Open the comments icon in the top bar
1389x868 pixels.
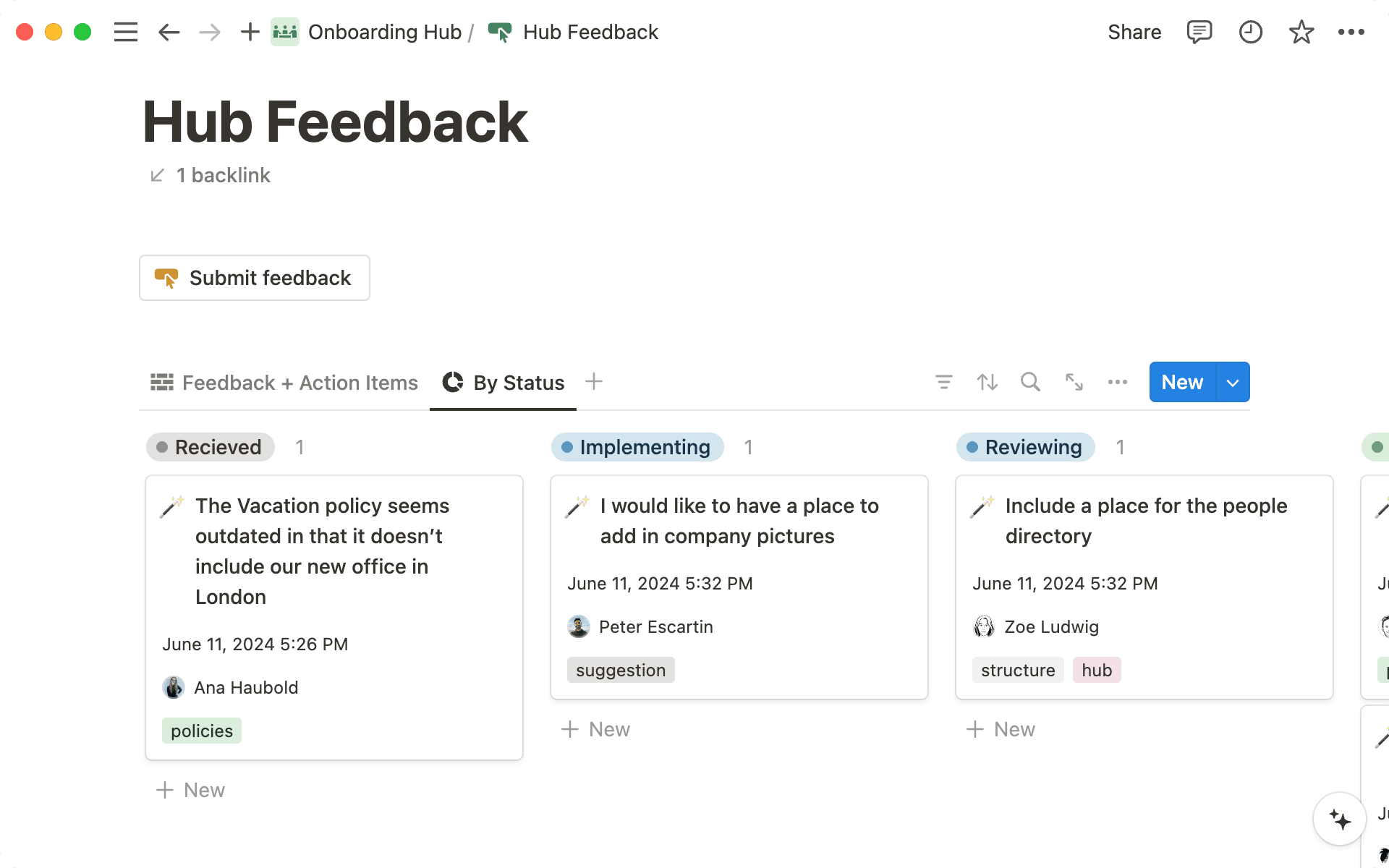(x=1199, y=32)
